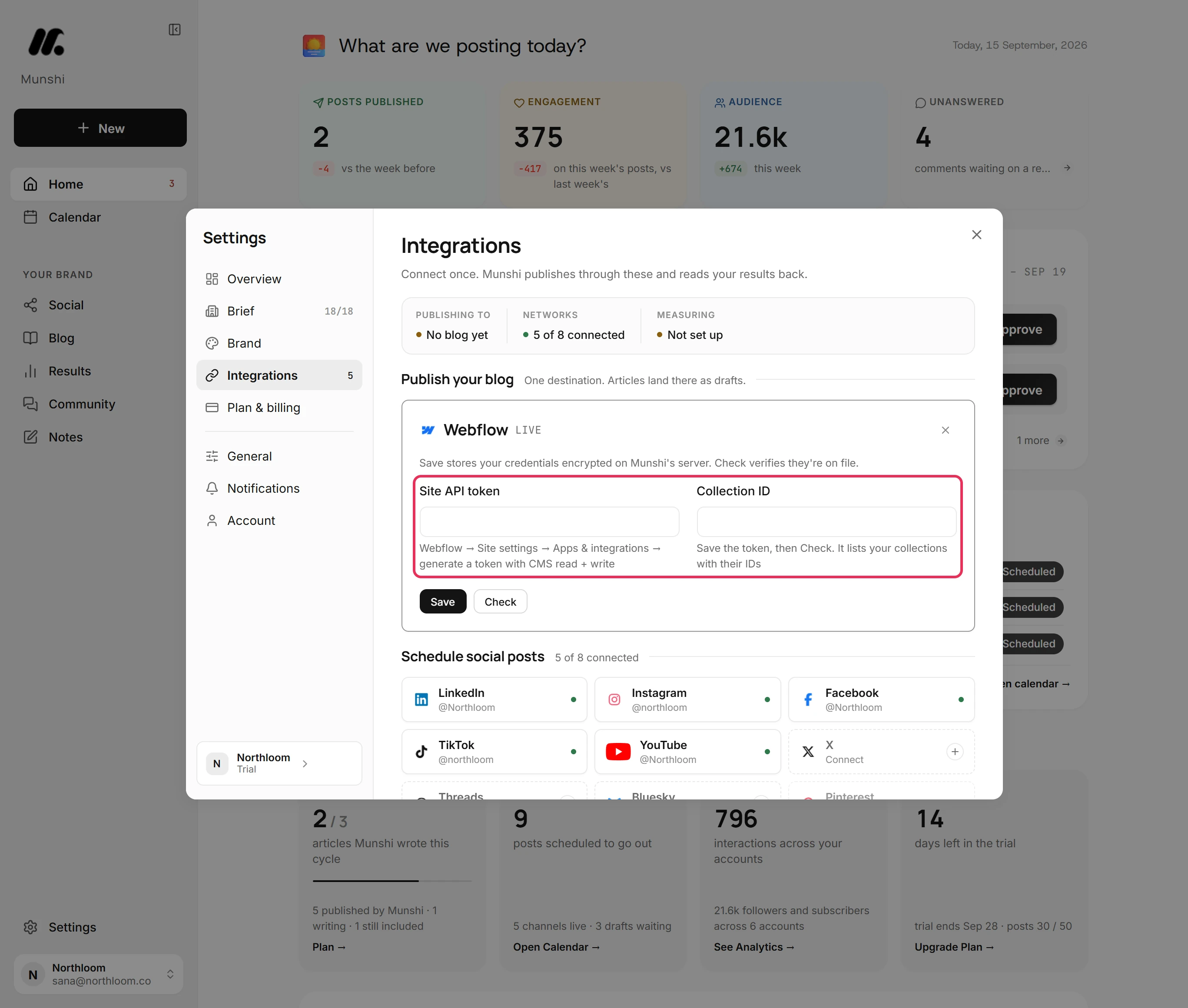1188x1008 pixels.
Task: Open the Brand settings section
Action: pos(279,343)
